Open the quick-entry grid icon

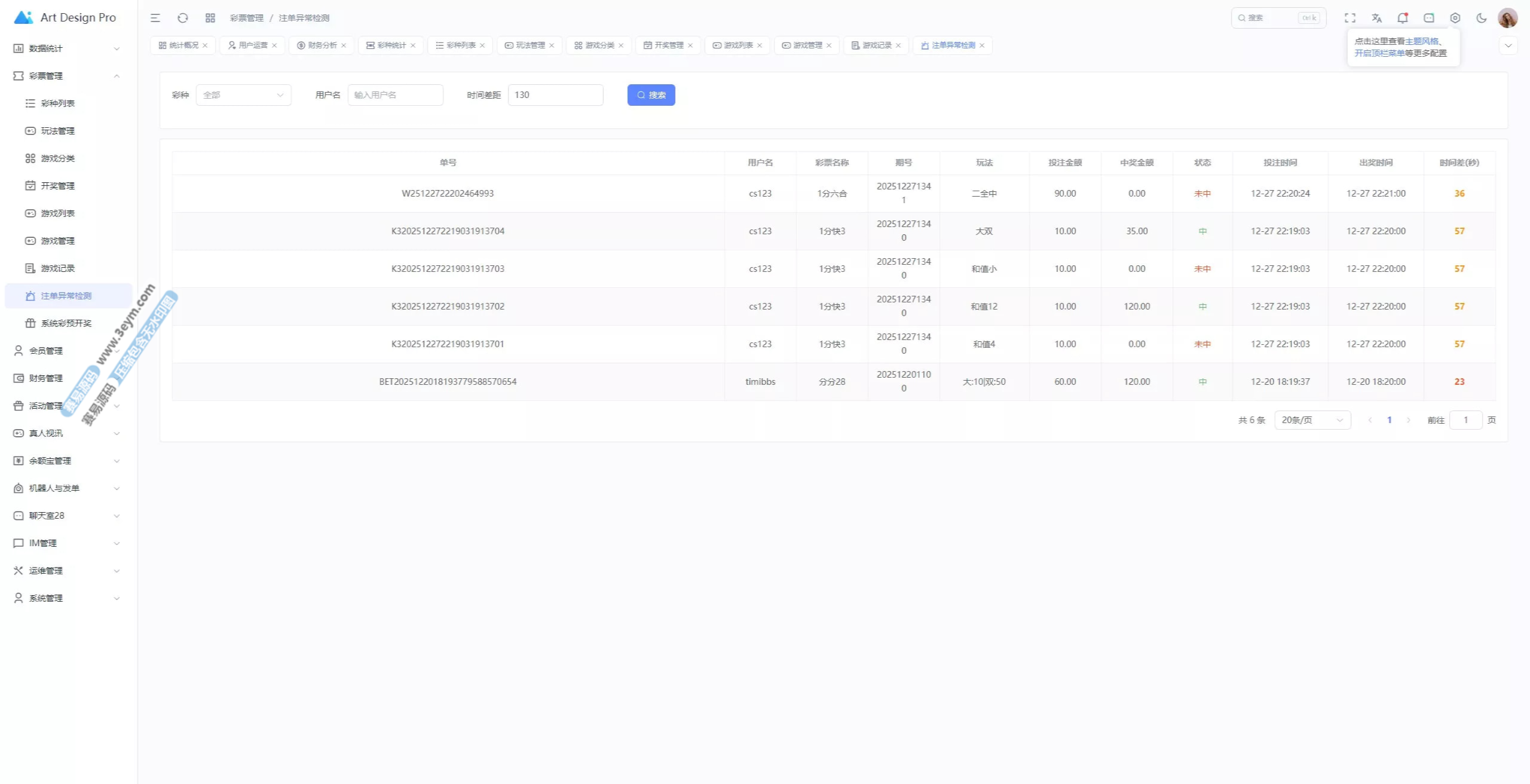coord(210,18)
